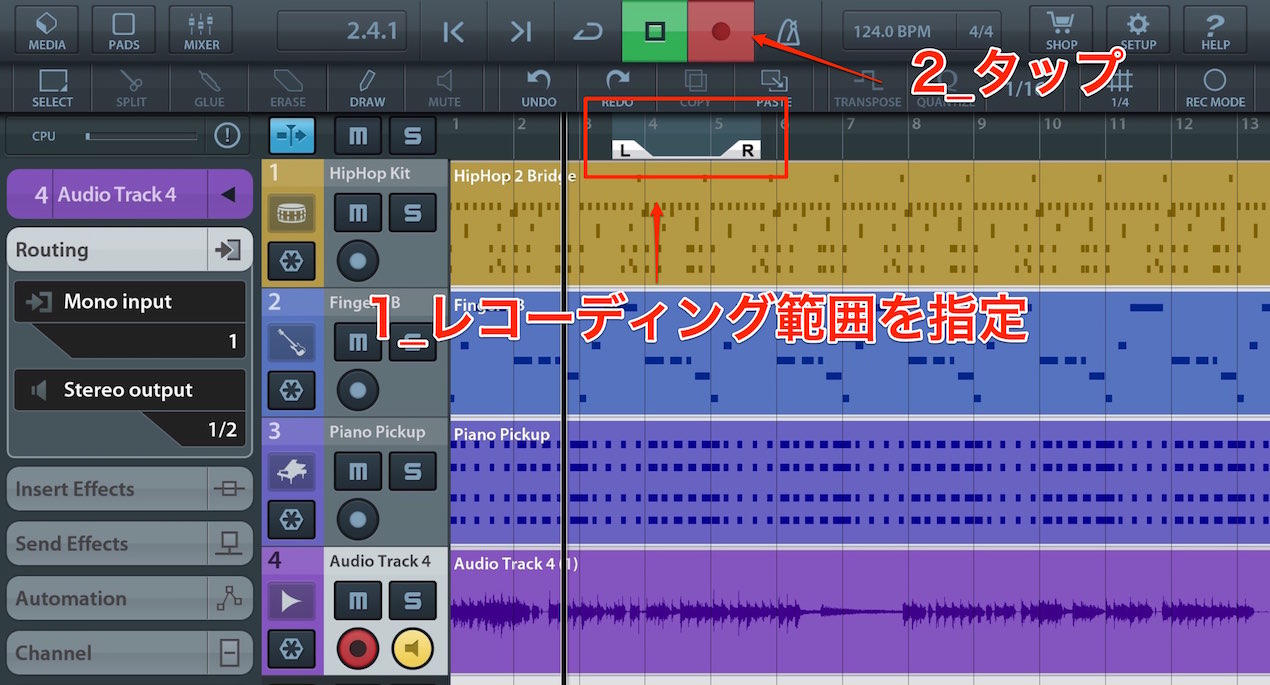Image resolution: width=1270 pixels, height=685 pixels.
Task: Toggle the cycle loop button
Action: (x=587, y=32)
